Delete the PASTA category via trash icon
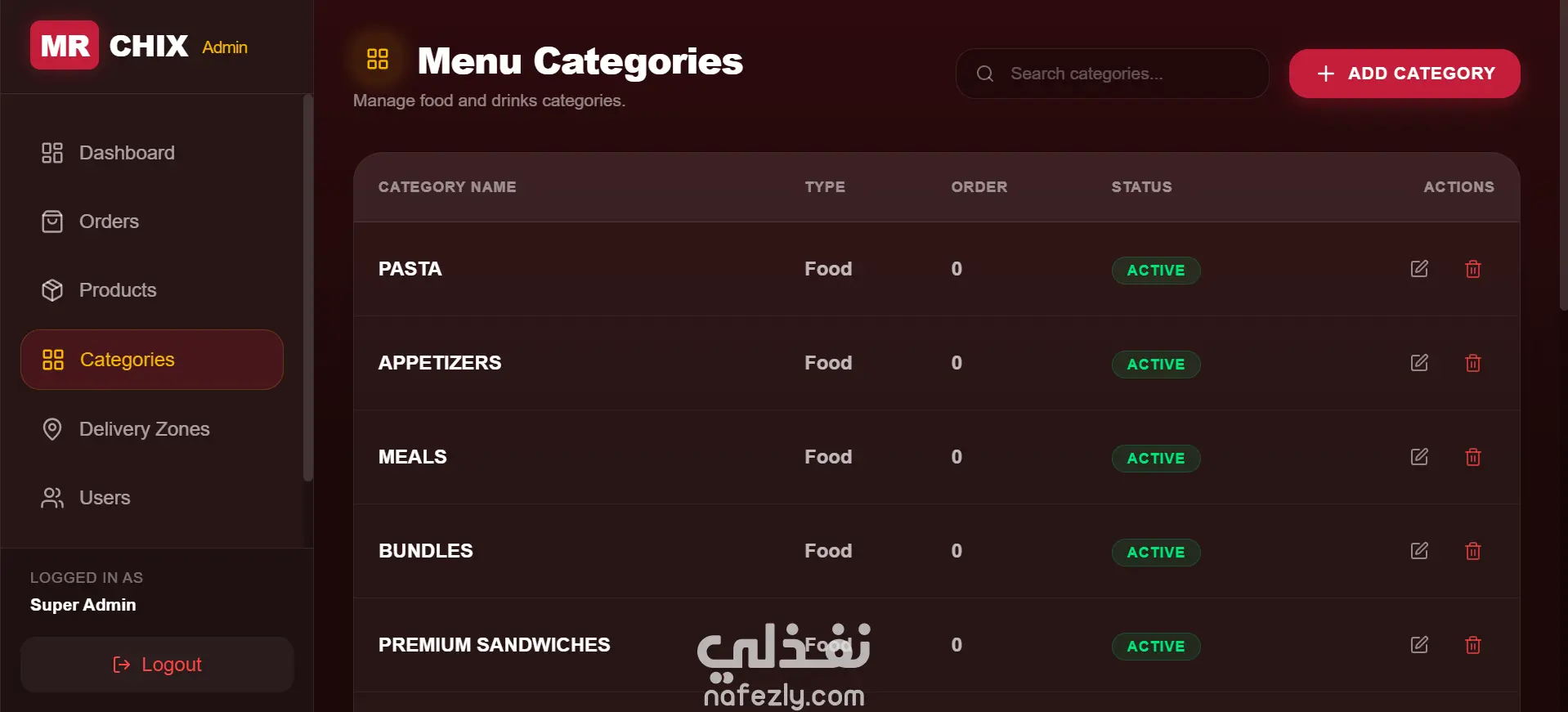Viewport: 1568px width, 712px height. coord(1473,269)
